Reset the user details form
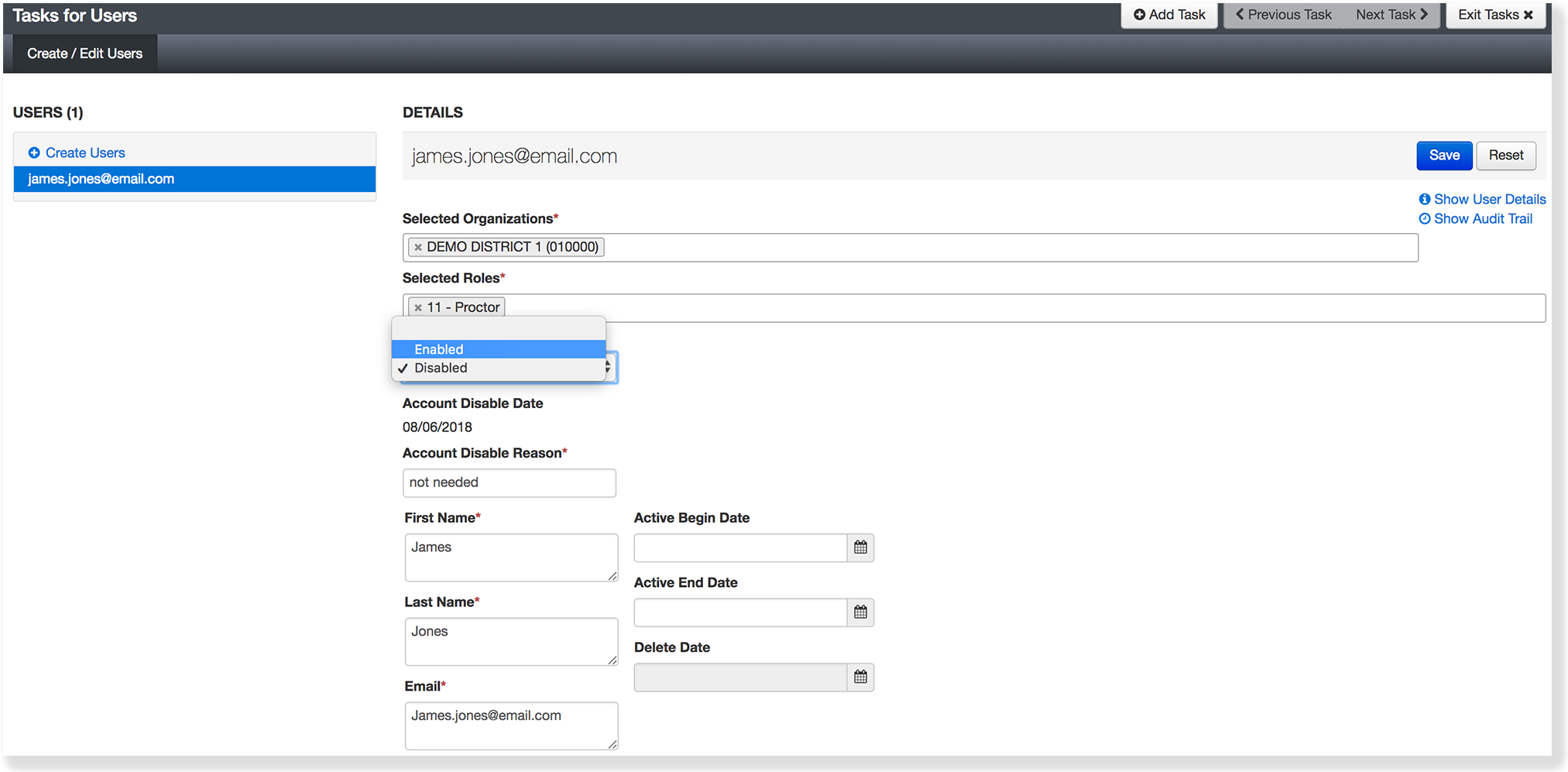 pos(1505,155)
